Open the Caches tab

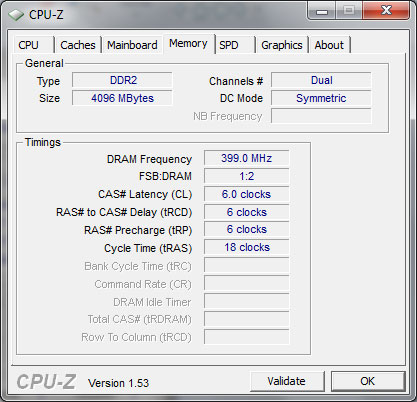coord(78,45)
